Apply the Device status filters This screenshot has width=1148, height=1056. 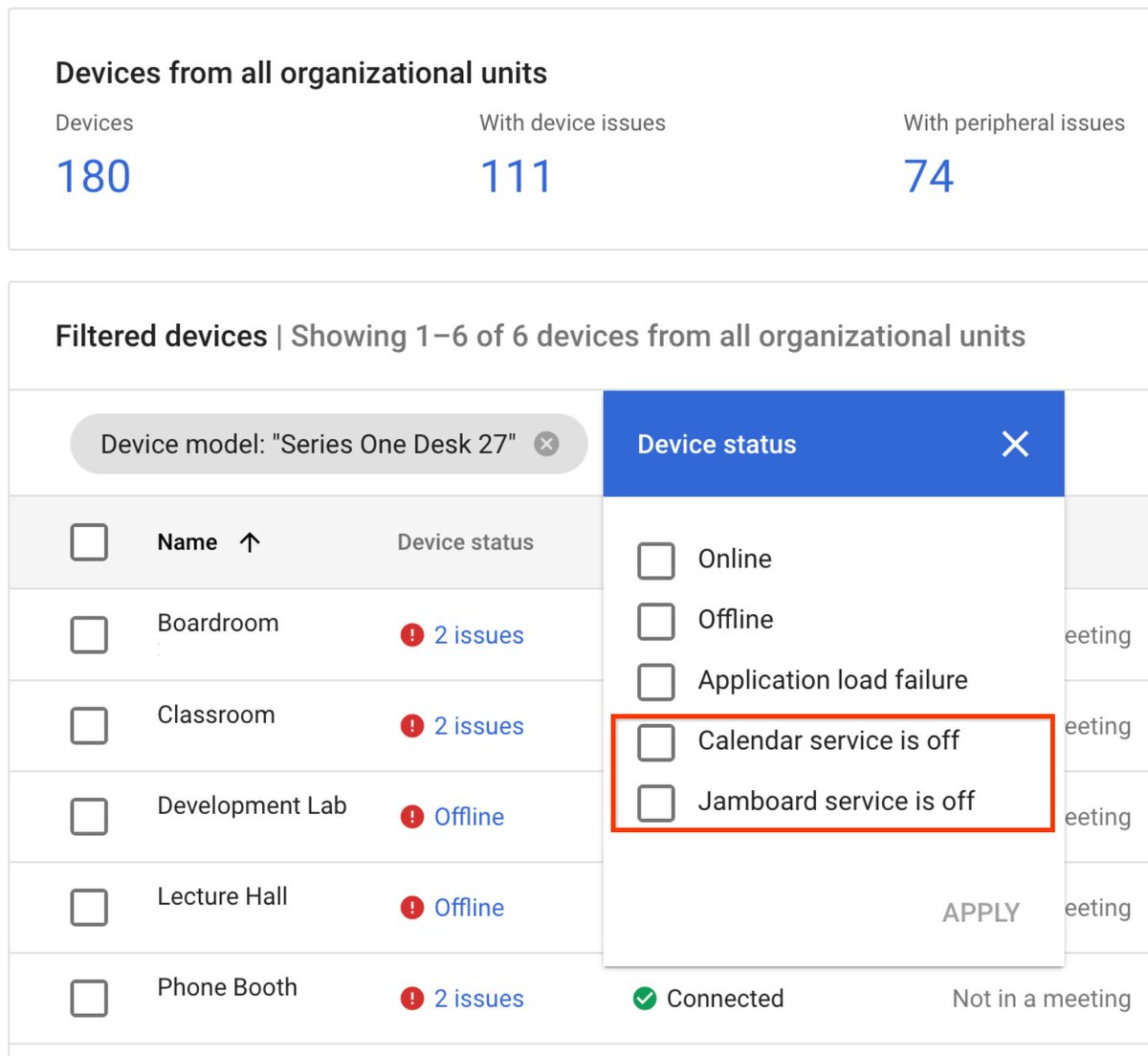980,912
